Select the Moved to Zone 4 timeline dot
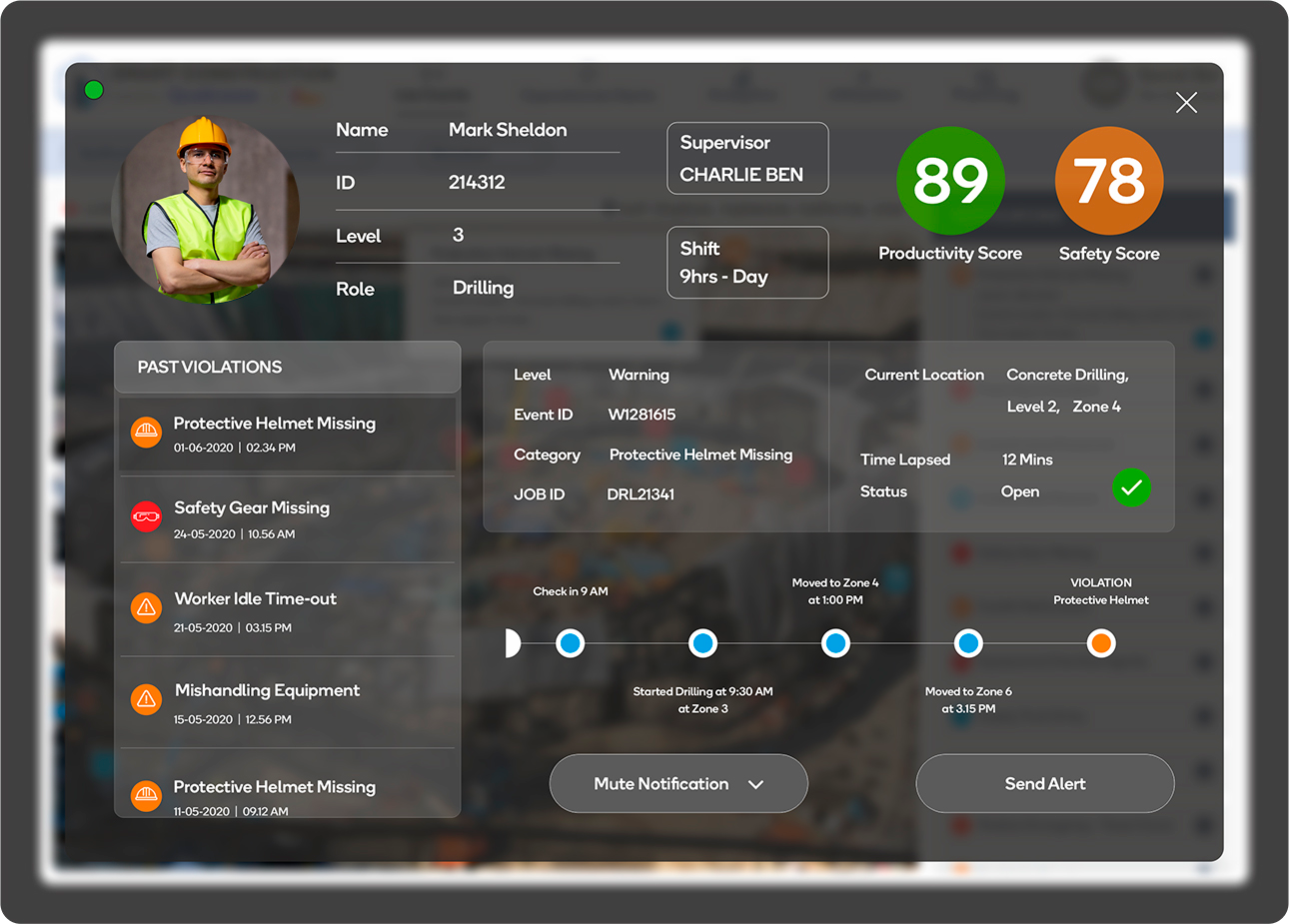 [x=835, y=643]
